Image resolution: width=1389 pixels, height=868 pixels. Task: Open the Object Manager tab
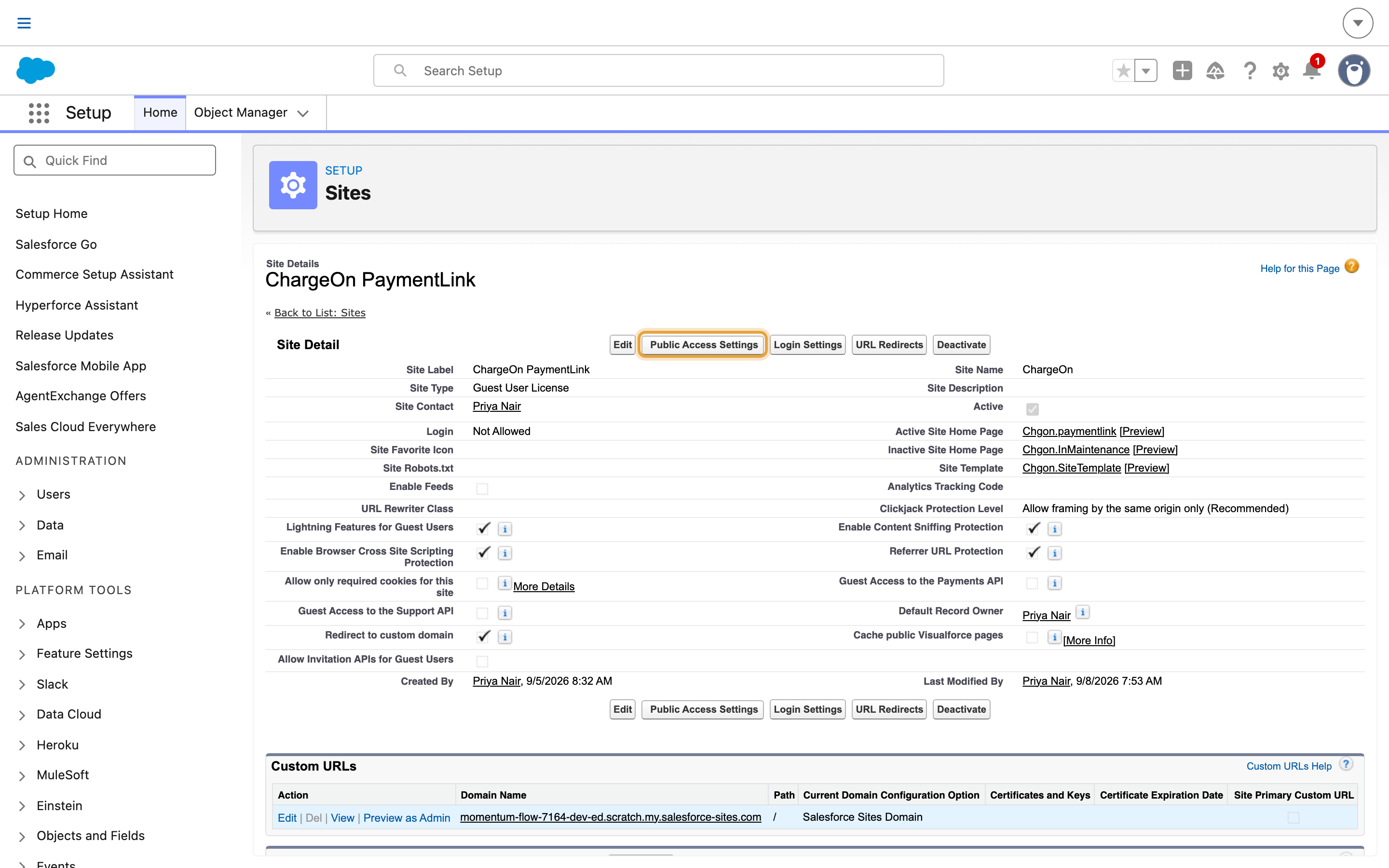(241, 112)
